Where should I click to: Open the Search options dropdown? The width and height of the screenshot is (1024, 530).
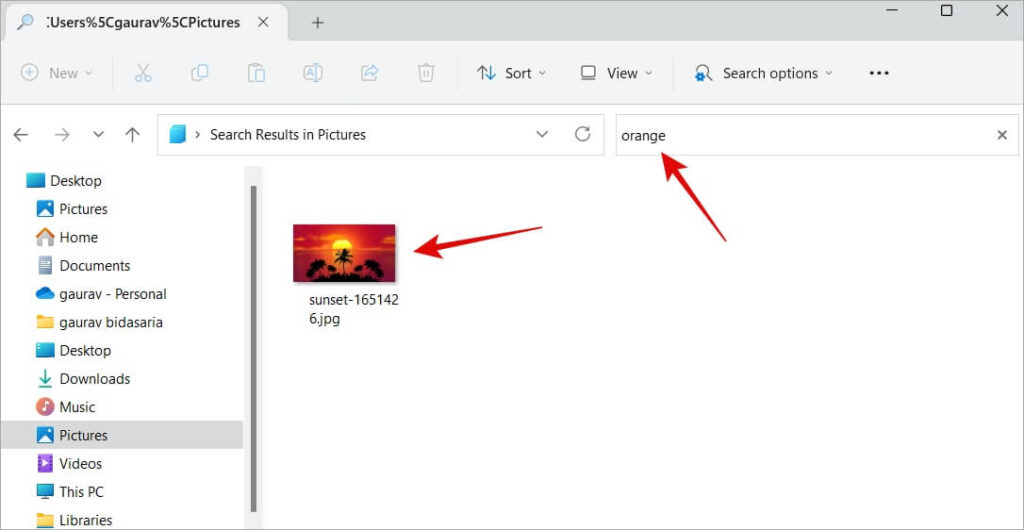click(763, 73)
